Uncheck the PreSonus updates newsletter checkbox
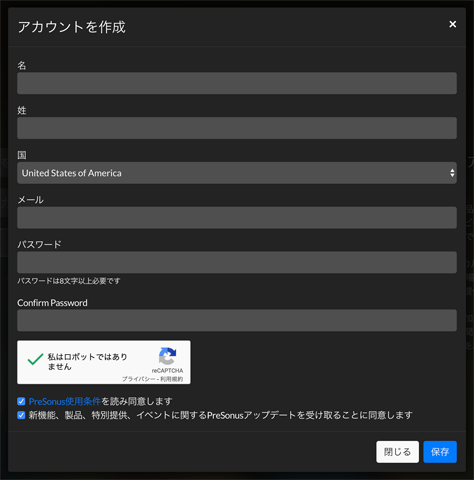Screen dimensions: 474x480 click(x=21, y=415)
